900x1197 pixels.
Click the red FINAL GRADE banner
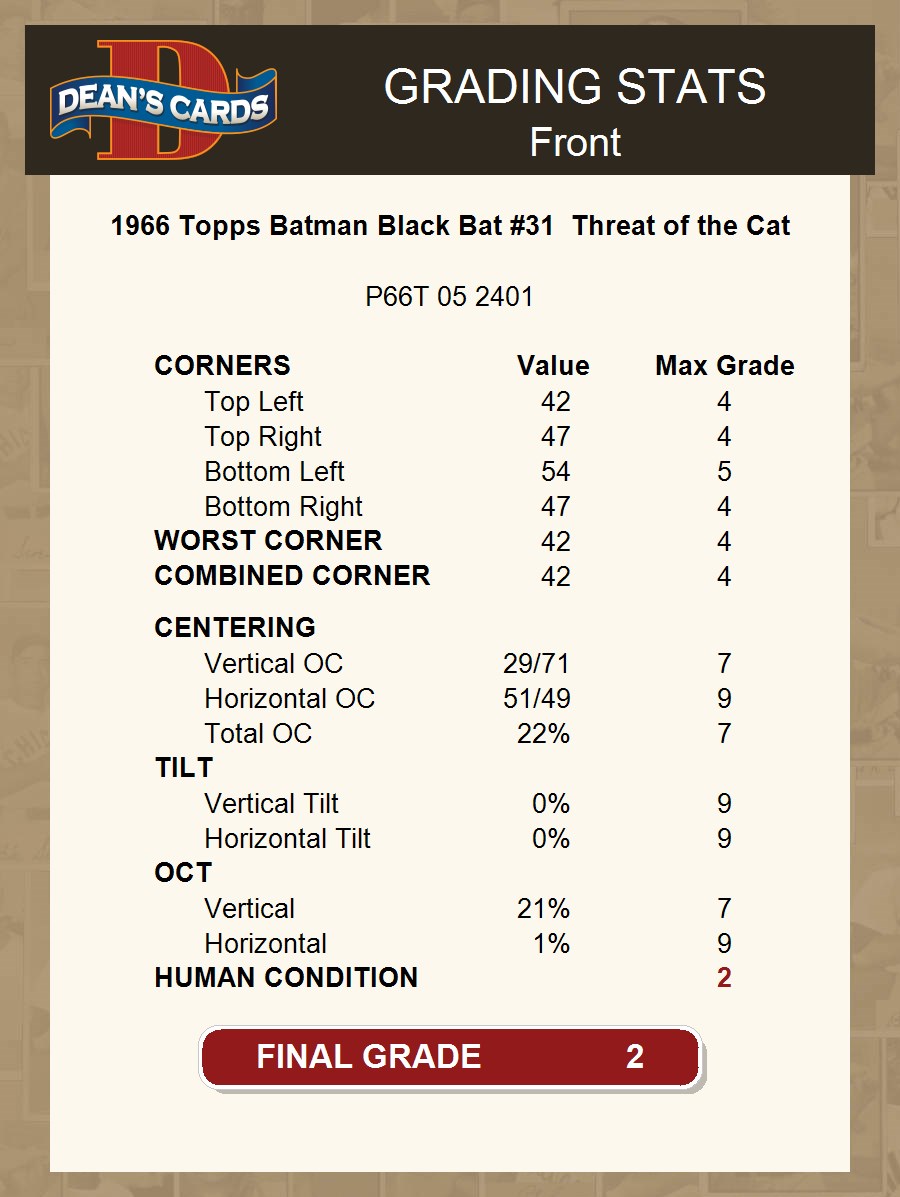click(450, 1057)
